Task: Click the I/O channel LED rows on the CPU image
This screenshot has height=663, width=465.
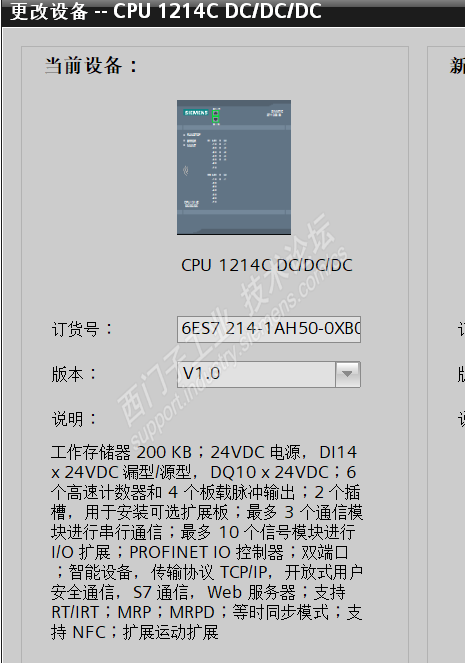Action: coord(217,170)
